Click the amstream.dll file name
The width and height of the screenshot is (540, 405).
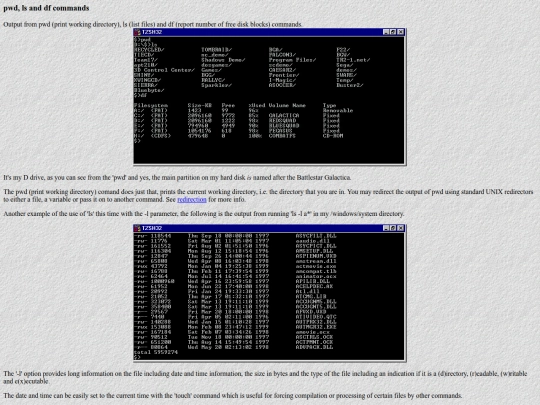[x=316, y=261]
